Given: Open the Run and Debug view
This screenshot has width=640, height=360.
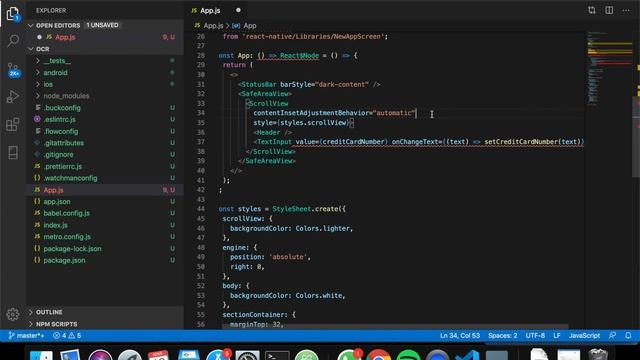Looking at the screenshot, I should (13, 97).
